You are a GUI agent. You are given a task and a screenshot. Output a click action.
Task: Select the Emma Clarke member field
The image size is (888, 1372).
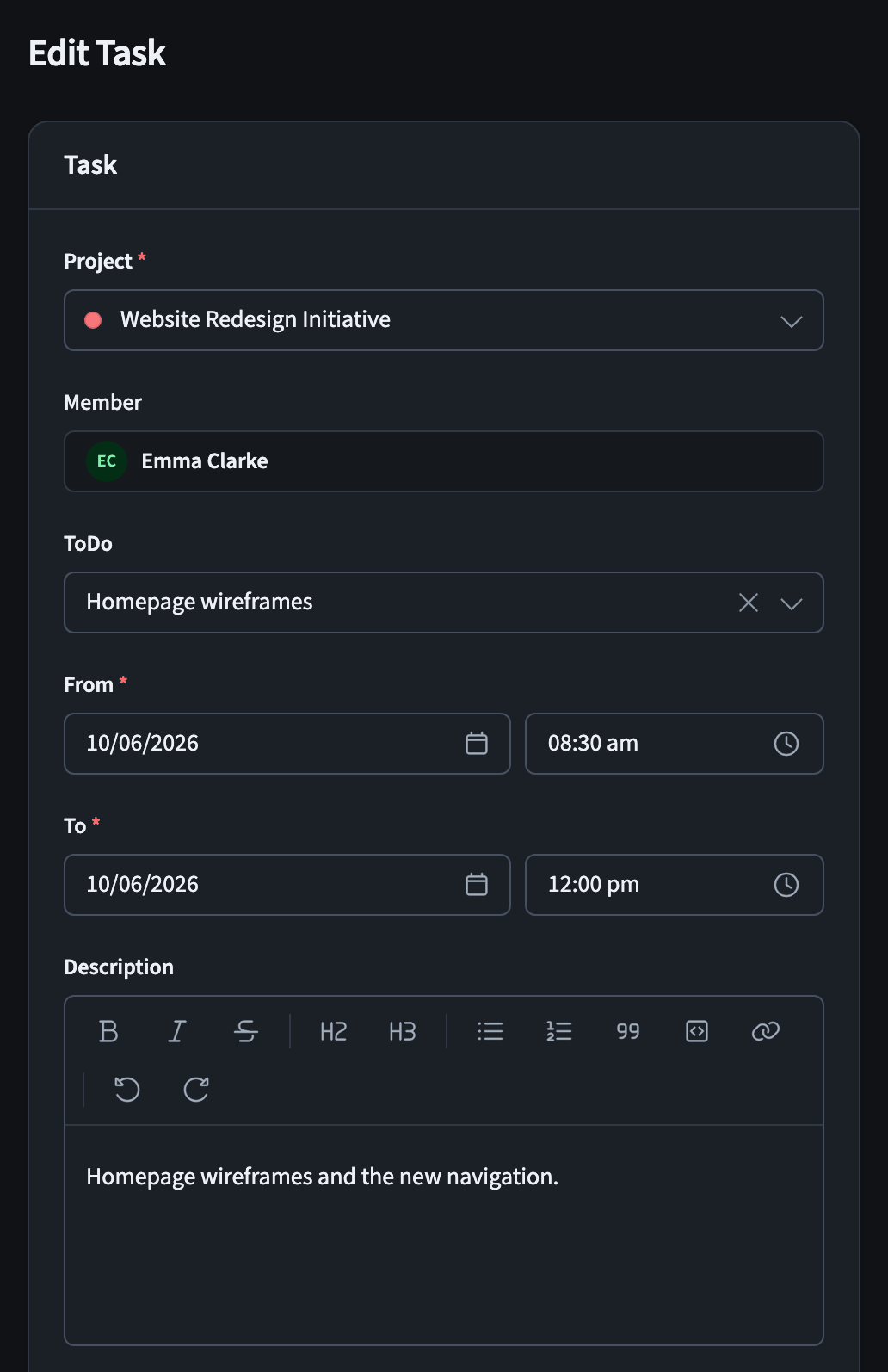(x=444, y=461)
